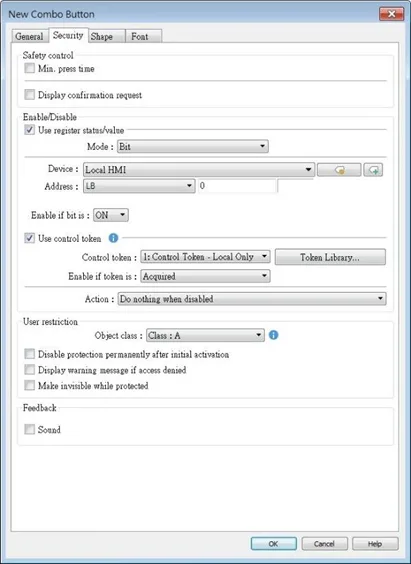Click the add new device icon button
The height and width of the screenshot is (564, 411).
click(x=373, y=170)
